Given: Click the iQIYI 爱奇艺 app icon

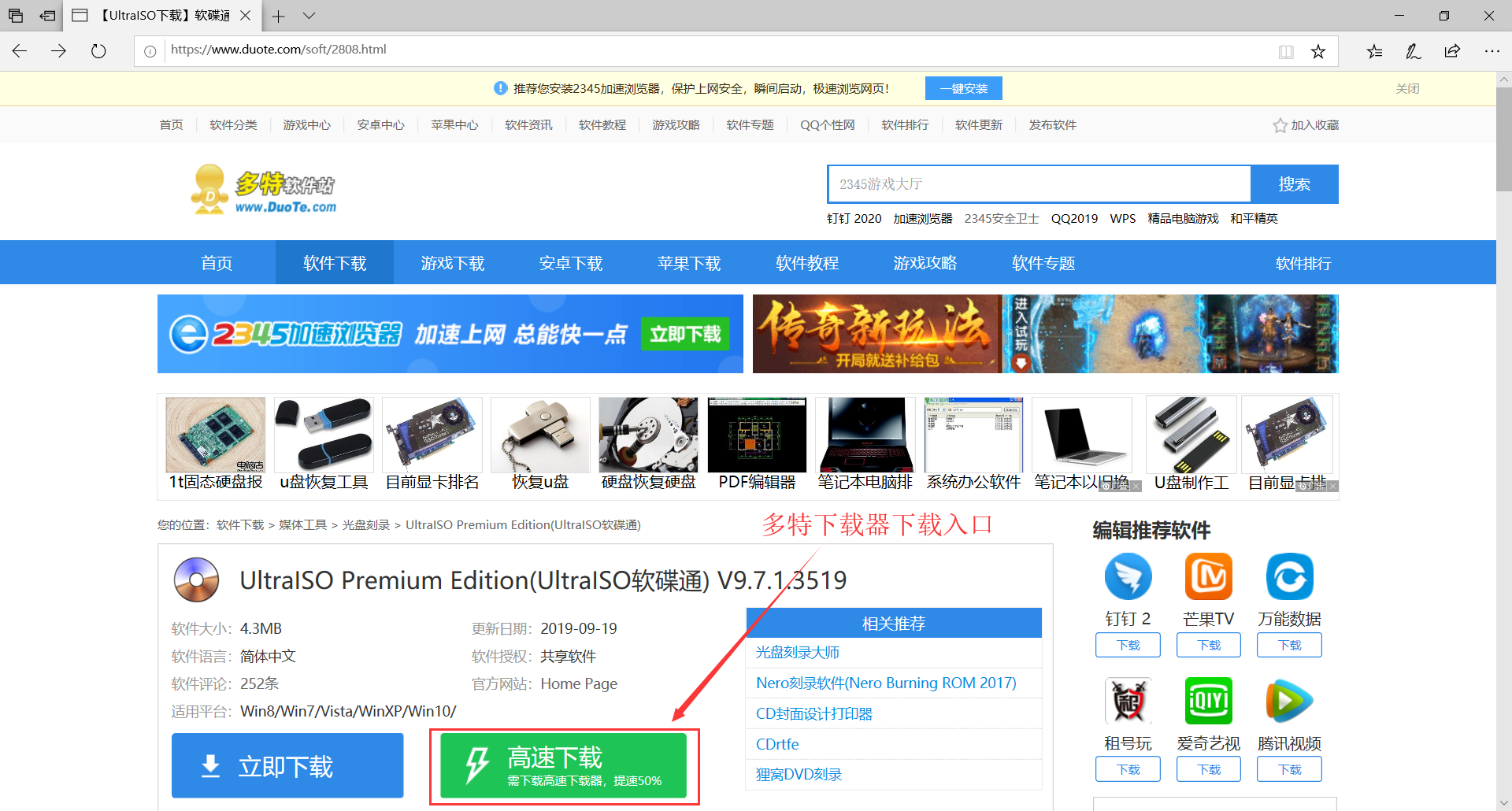Looking at the screenshot, I should 1208,700.
